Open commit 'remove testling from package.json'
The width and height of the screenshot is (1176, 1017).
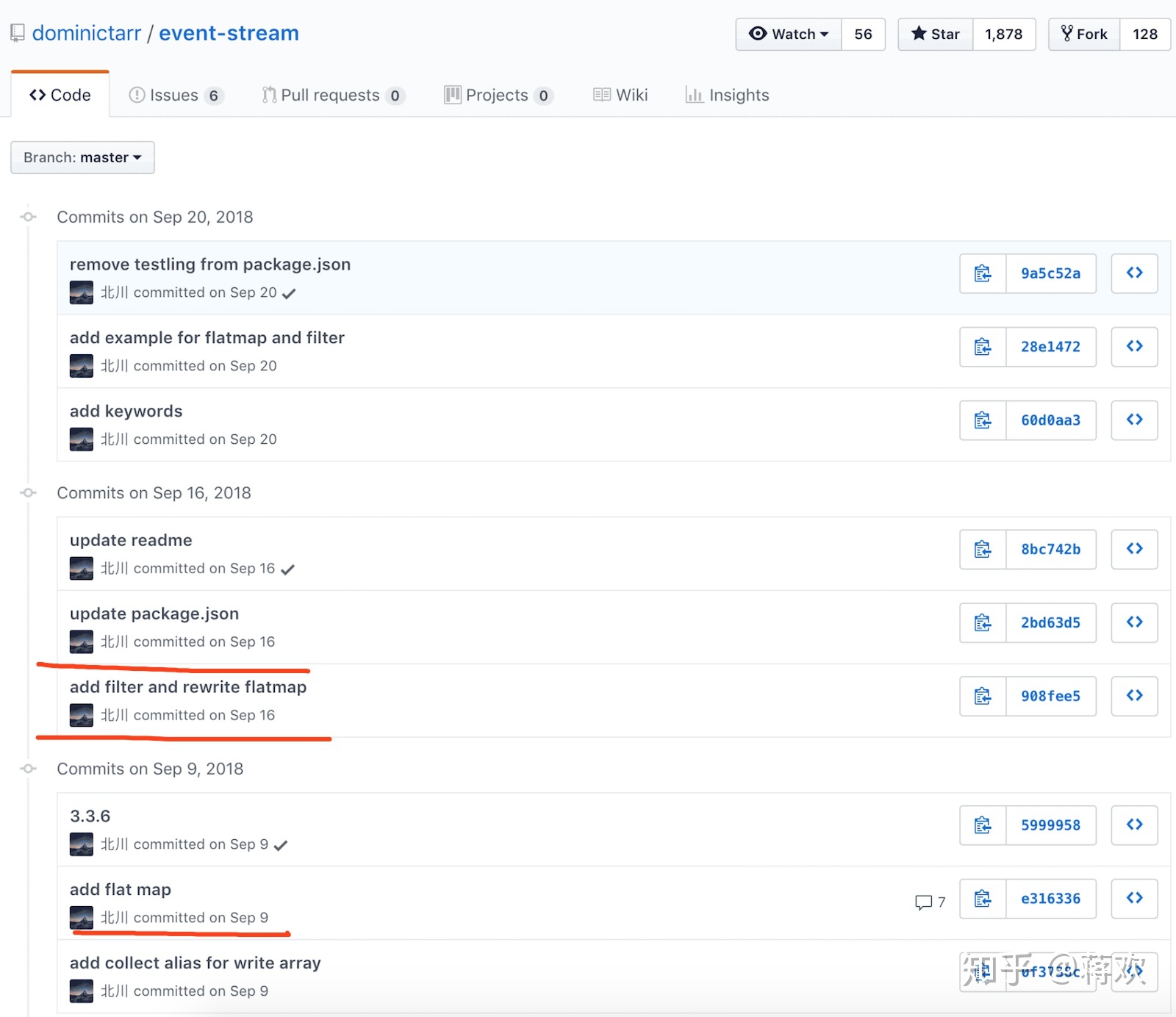(x=210, y=265)
